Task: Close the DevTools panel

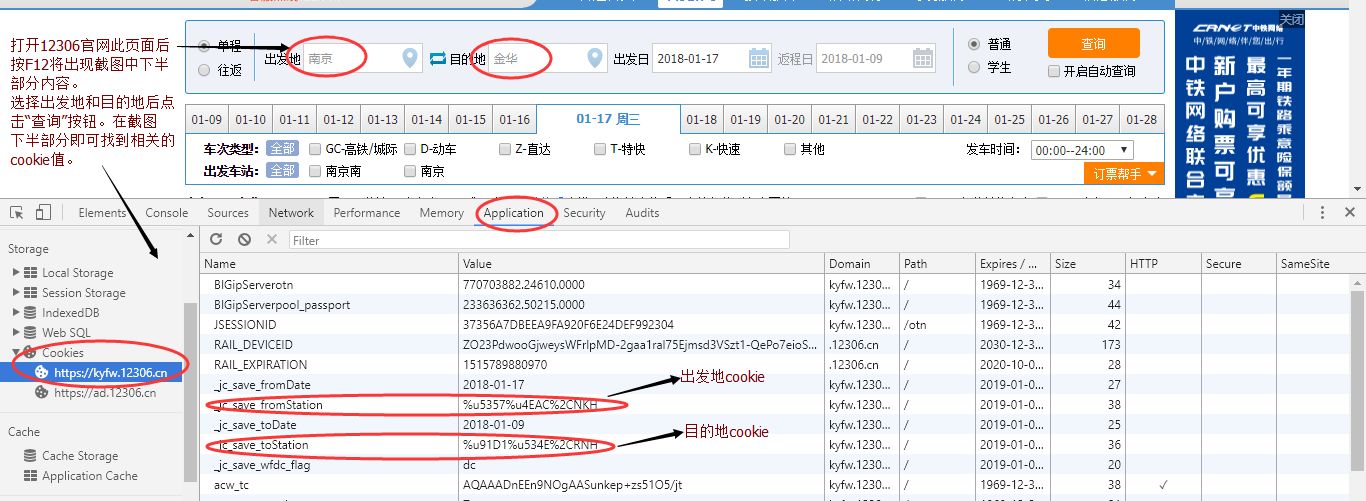Action: [1350, 212]
